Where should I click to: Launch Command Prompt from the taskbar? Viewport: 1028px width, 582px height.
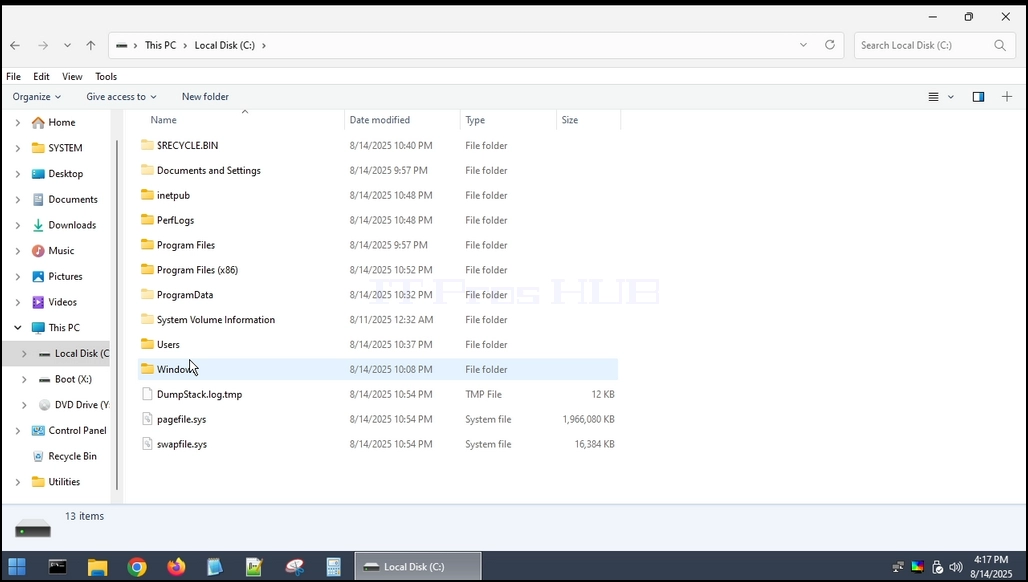click(58, 566)
